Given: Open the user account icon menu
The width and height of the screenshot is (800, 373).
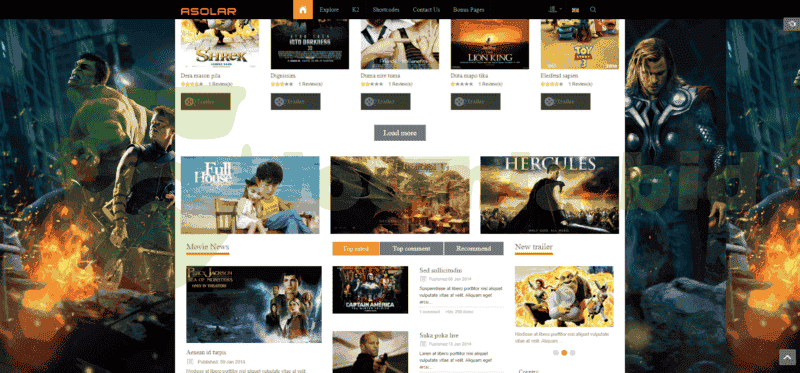Looking at the screenshot, I should pyautogui.click(x=554, y=9).
